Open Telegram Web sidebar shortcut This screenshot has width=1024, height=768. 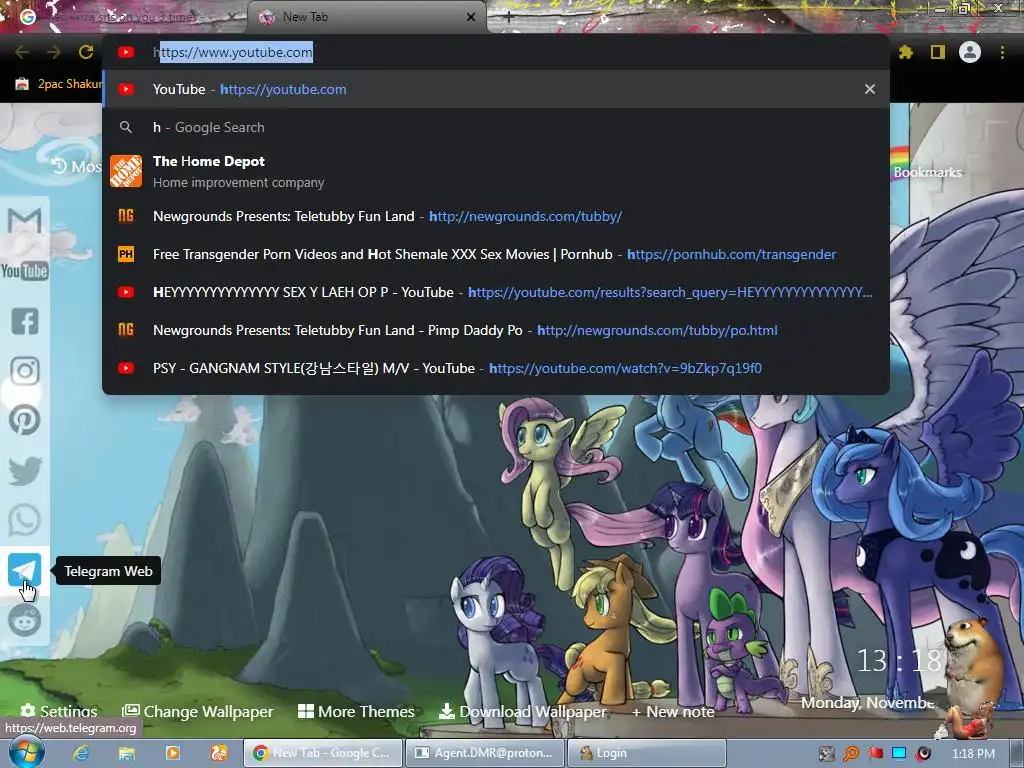[x=25, y=570]
